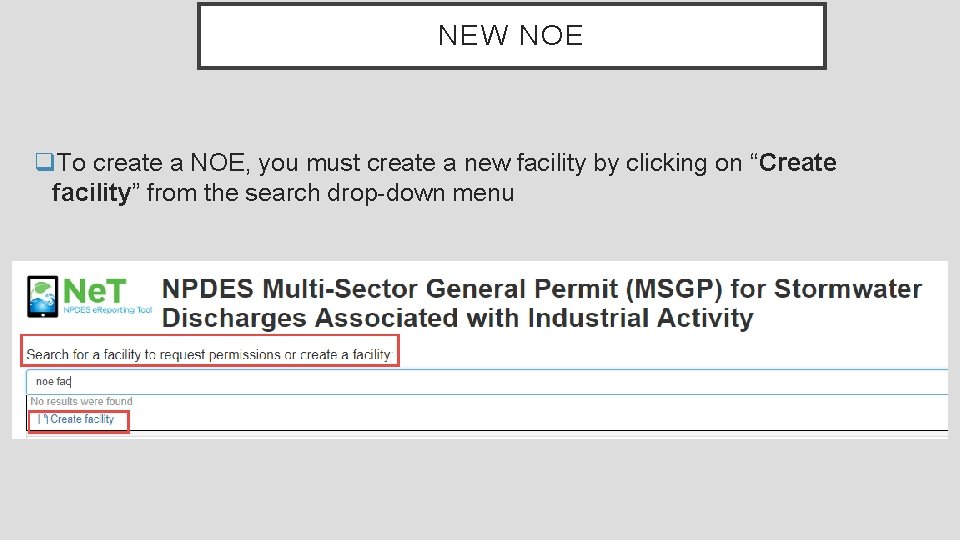Click the green "NeT" logo lettering
Screen dimensions: 960x540
pyautogui.click(x=95, y=290)
